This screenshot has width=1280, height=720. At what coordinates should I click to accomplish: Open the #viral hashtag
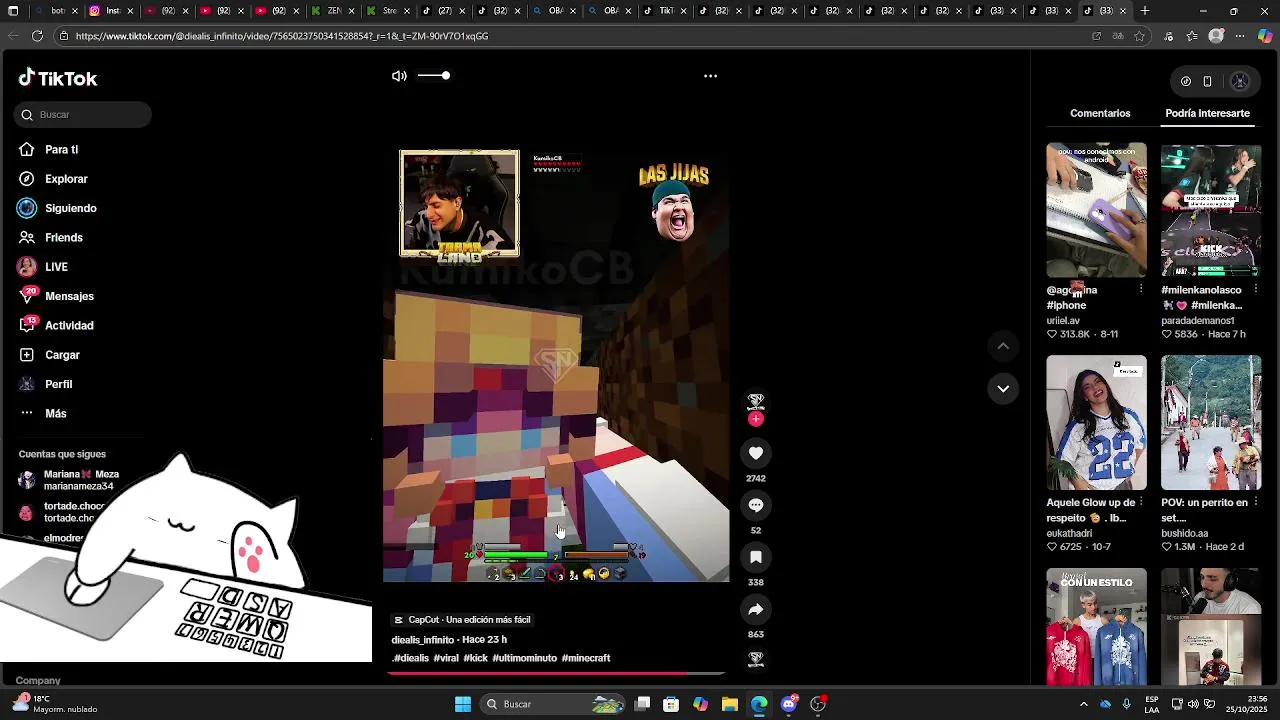tap(446, 658)
